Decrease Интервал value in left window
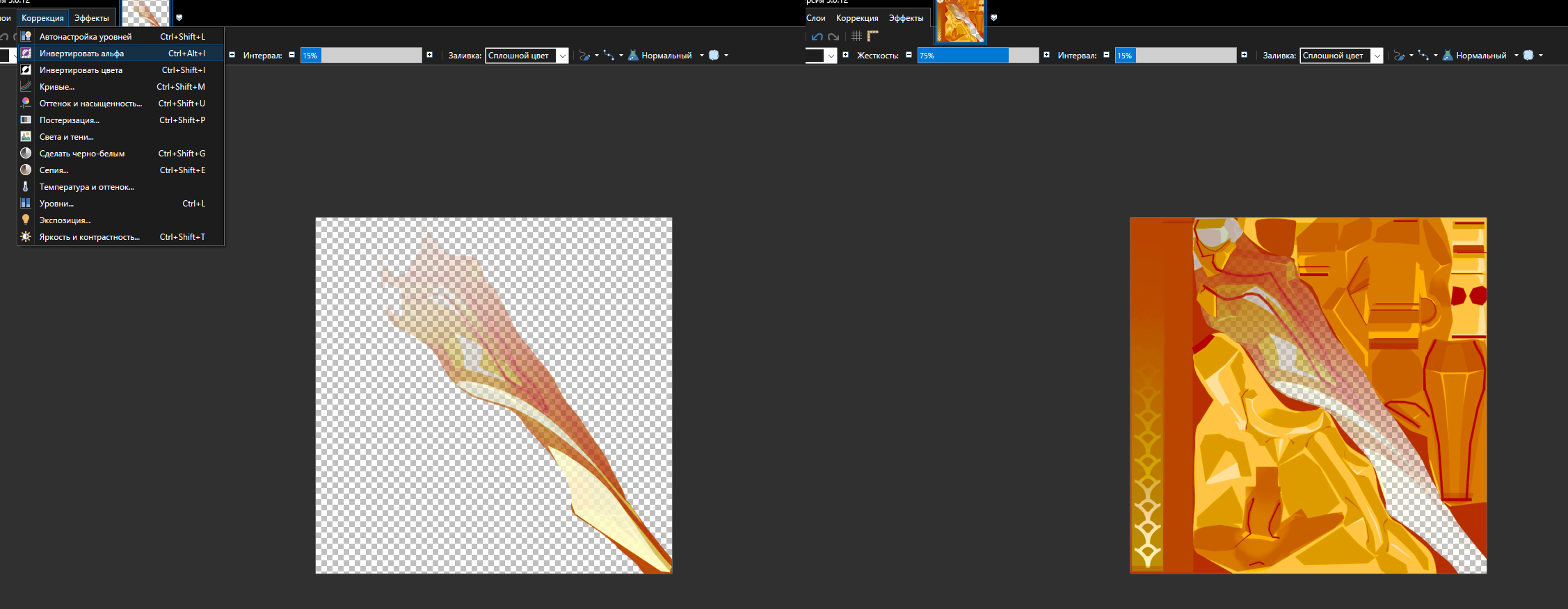The width and height of the screenshot is (1568, 609). 291,55
